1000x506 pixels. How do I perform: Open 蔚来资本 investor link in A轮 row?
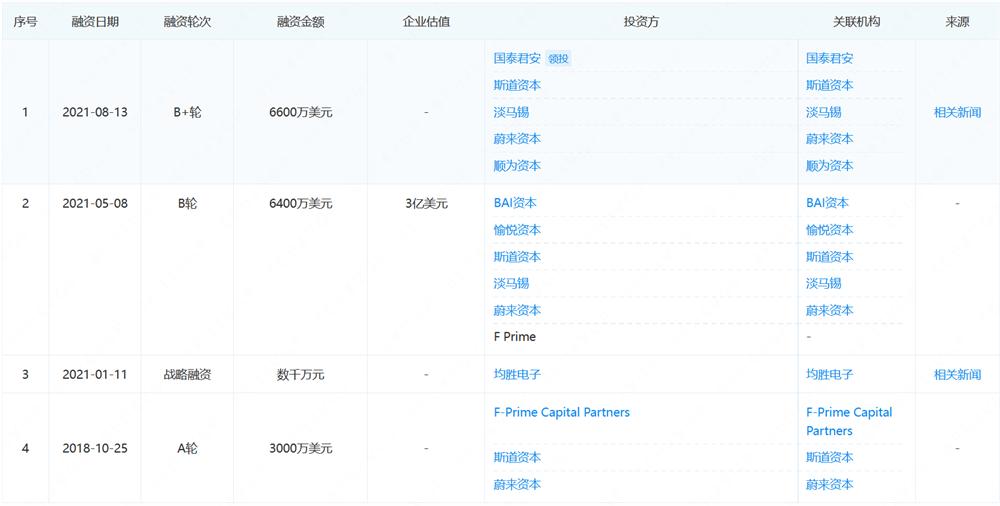click(x=517, y=484)
